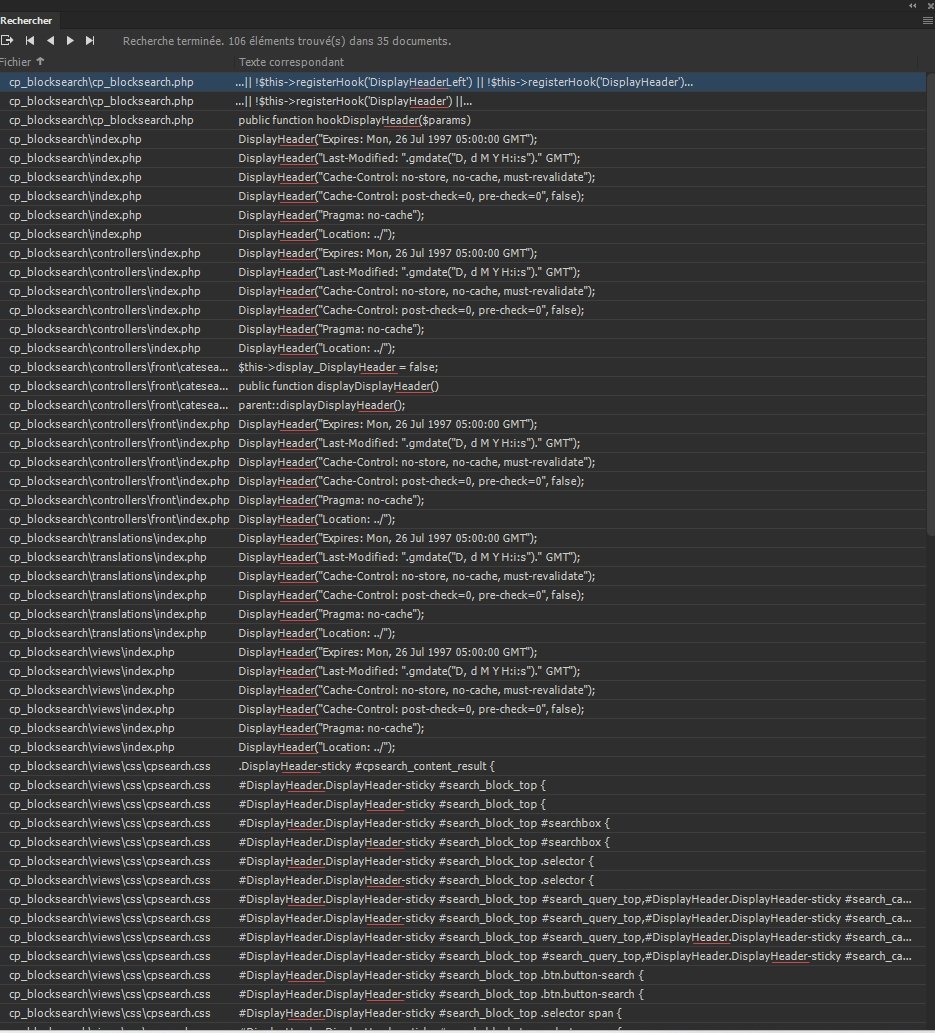Select the registerHook('DisplayHeaderLeft') result row
The height and width of the screenshot is (1033, 935).
click(x=463, y=82)
